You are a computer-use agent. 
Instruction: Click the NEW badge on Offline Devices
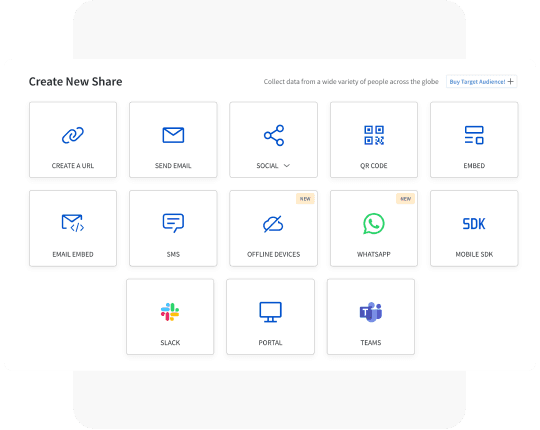click(x=305, y=199)
